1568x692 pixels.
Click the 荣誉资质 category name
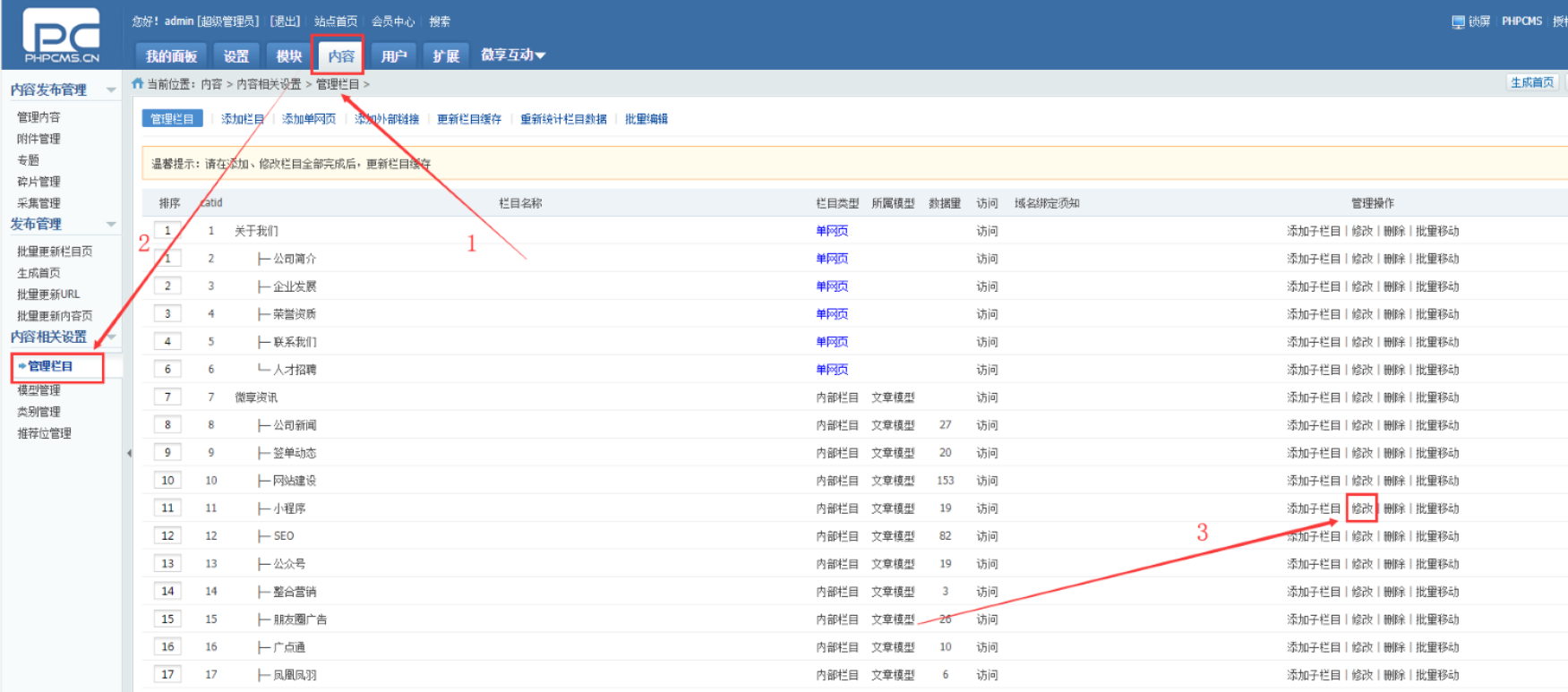[x=295, y=314]
